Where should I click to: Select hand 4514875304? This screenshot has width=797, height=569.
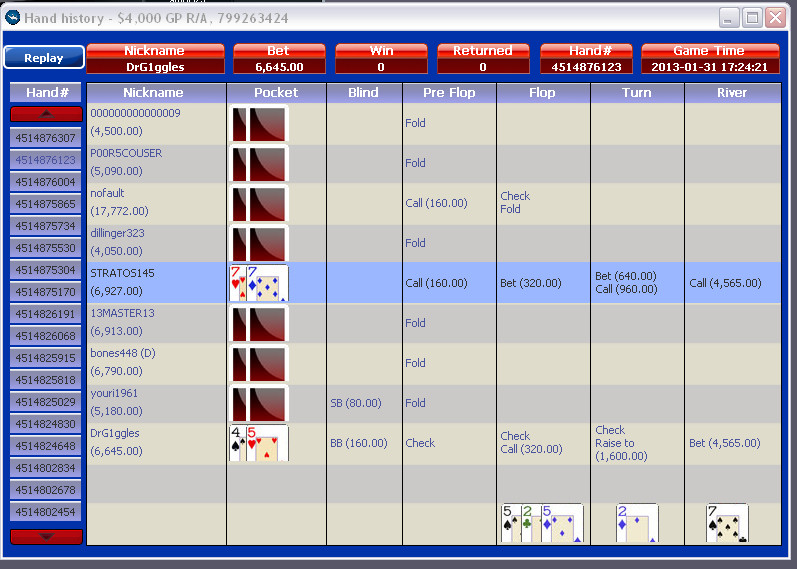pos(46,269)
